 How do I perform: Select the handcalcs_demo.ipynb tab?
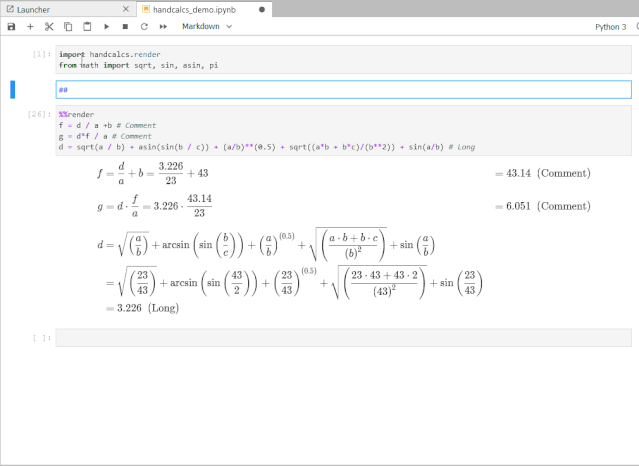click(x=195, y=9)
